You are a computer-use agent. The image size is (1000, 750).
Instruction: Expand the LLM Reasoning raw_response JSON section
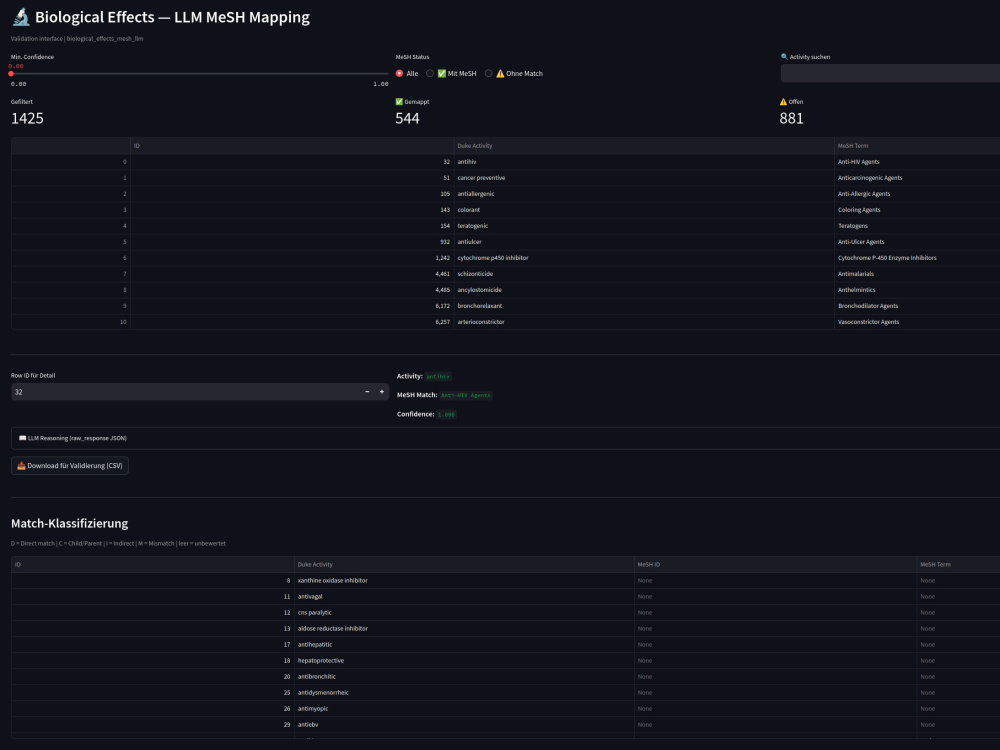point(506,438)
